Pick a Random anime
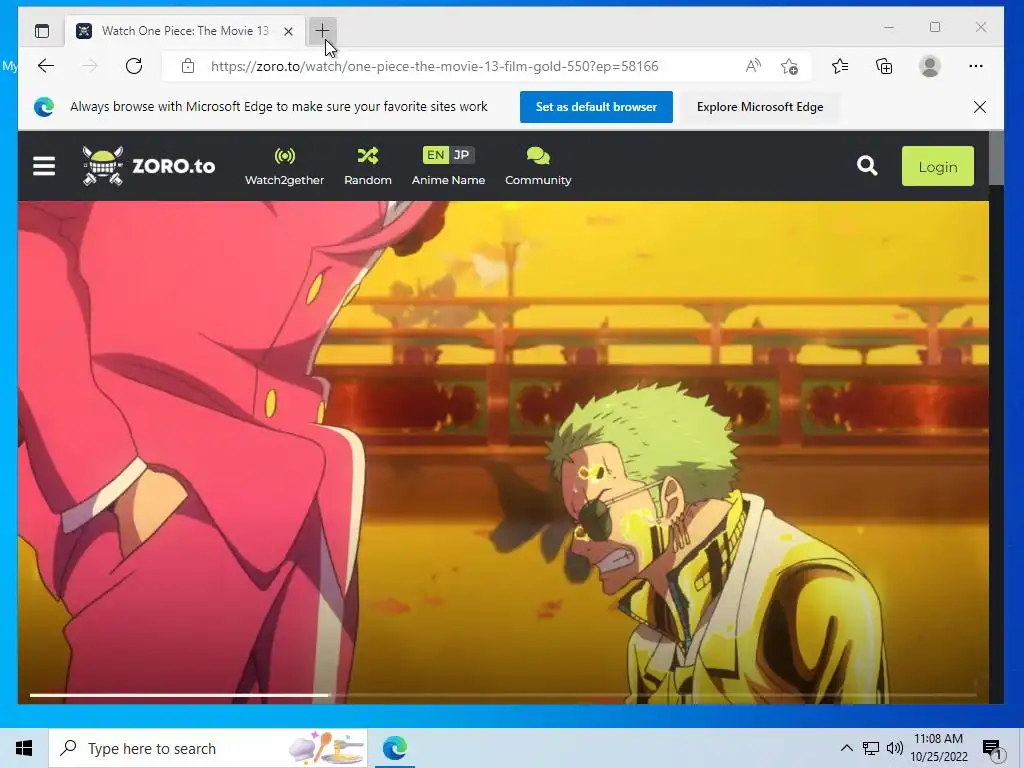1024x768 pixels. coord(368,167)
